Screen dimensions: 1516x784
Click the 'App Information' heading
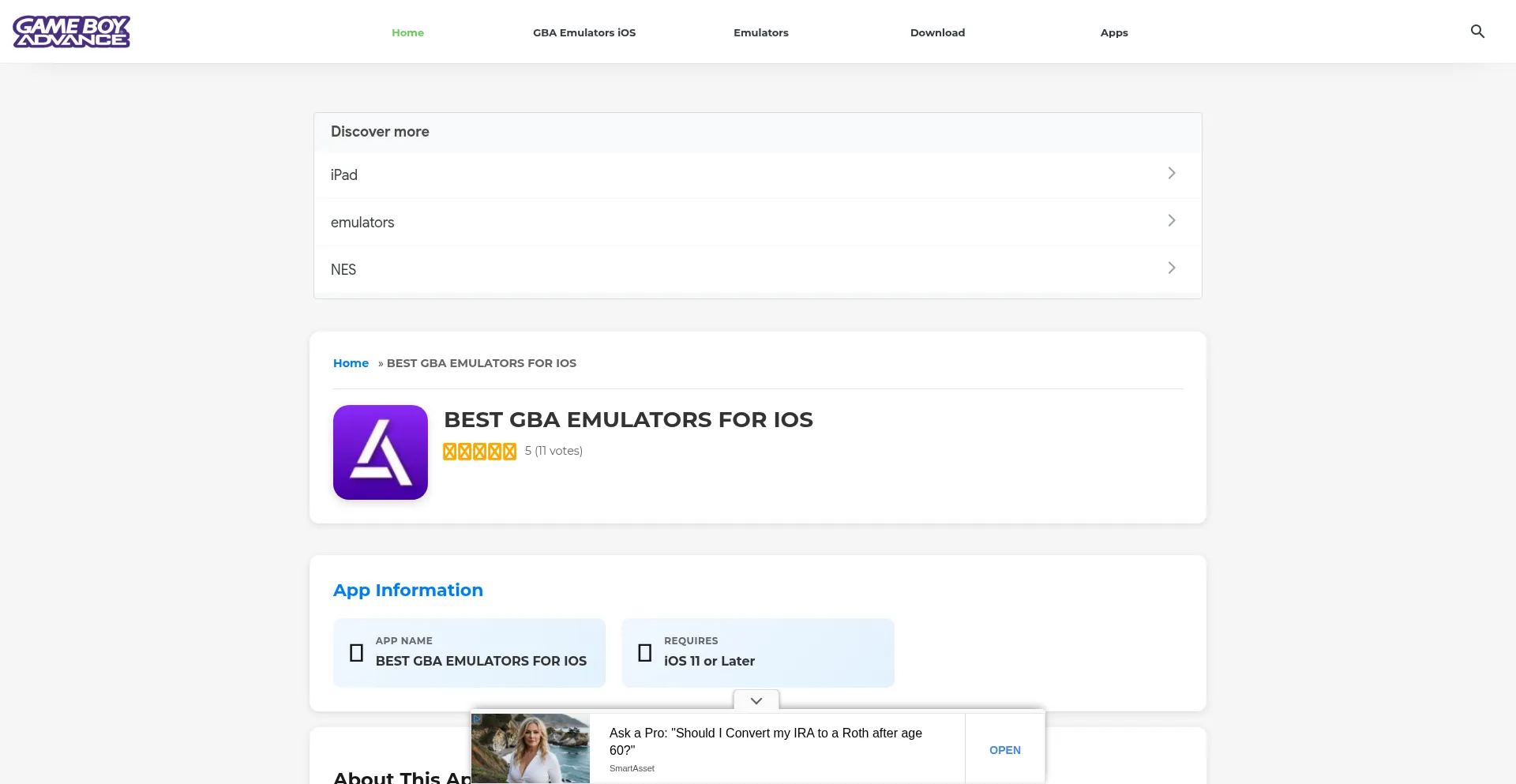pyautogui.click(x=408, y=591)
